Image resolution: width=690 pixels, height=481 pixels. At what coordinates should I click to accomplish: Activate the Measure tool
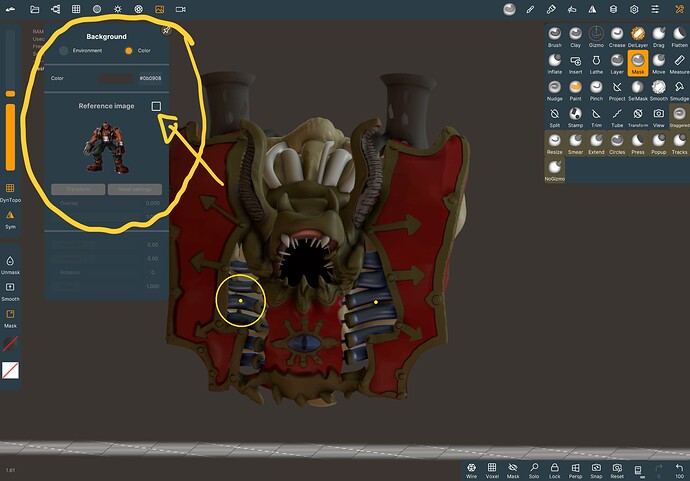click(x=679, y=64)
